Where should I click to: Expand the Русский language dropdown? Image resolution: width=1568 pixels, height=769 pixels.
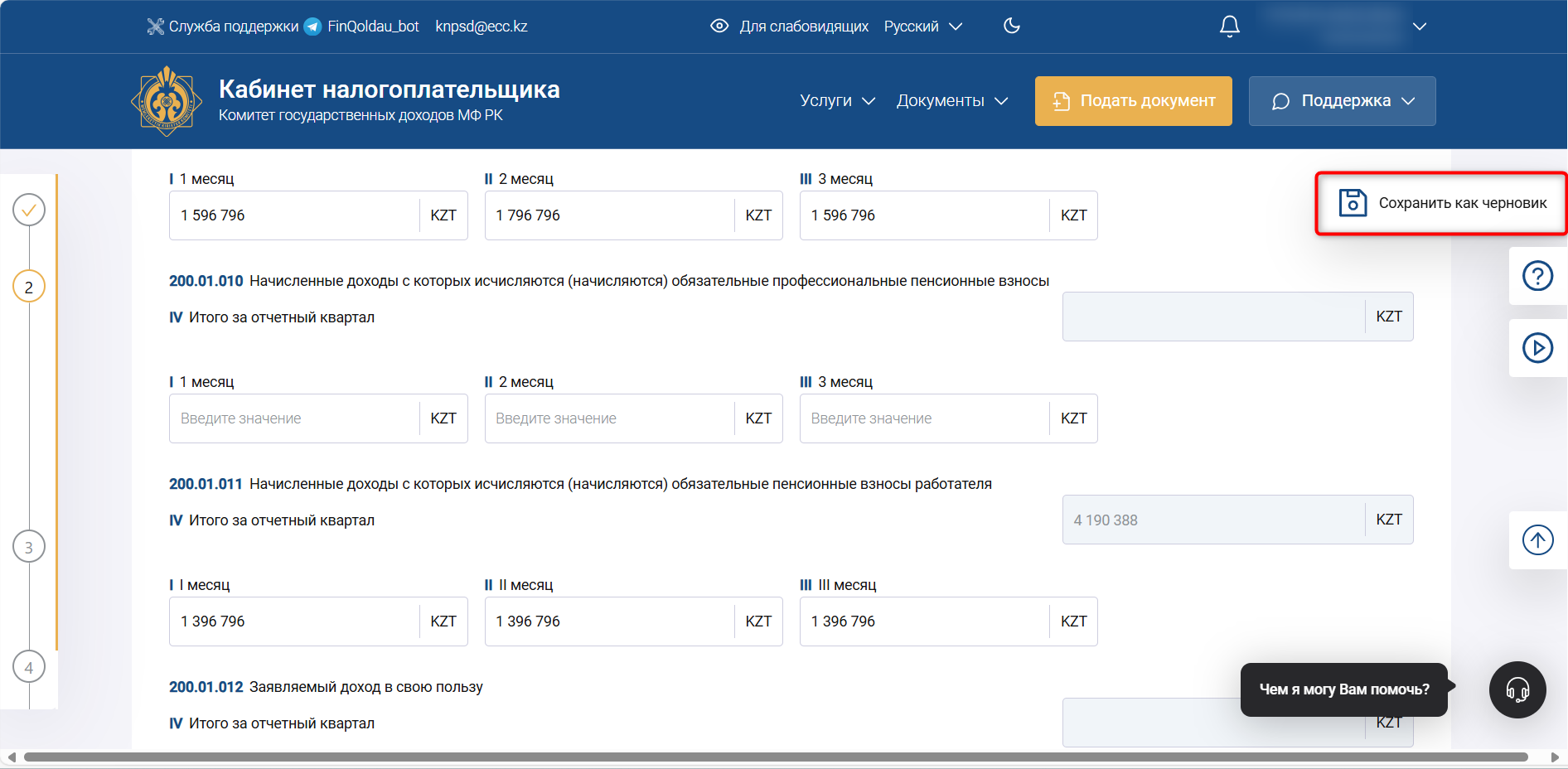(x=922, y=27)
